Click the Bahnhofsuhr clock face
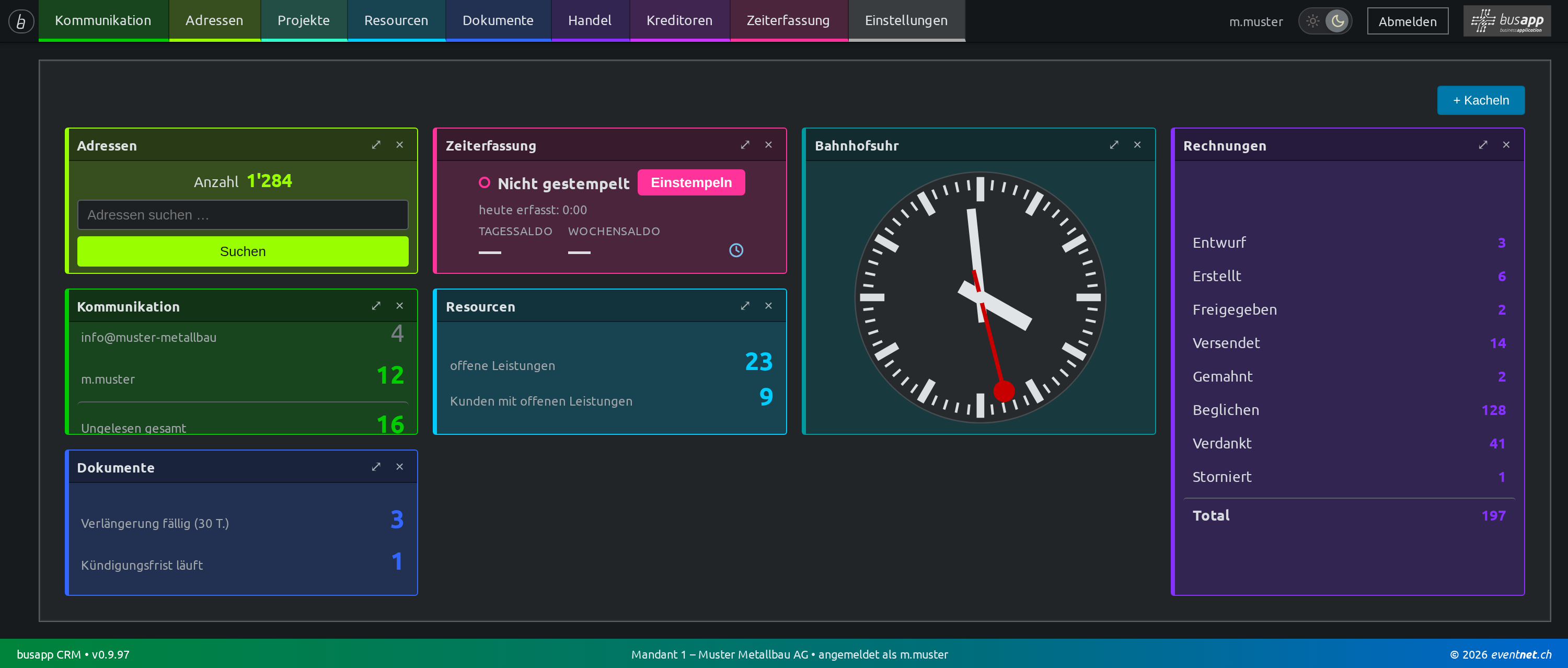This screenshot has width=1568, height=668. pos(980,297)
